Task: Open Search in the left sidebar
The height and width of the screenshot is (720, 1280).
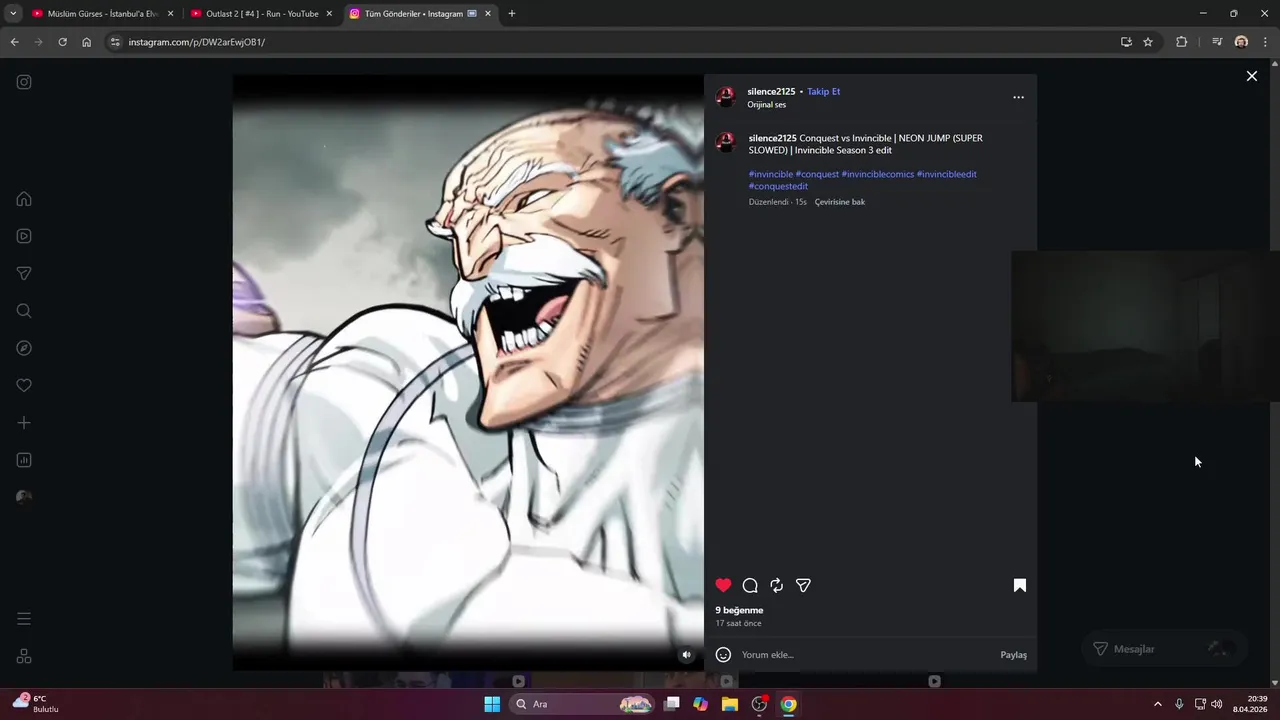Action: [x=24, y=311]
